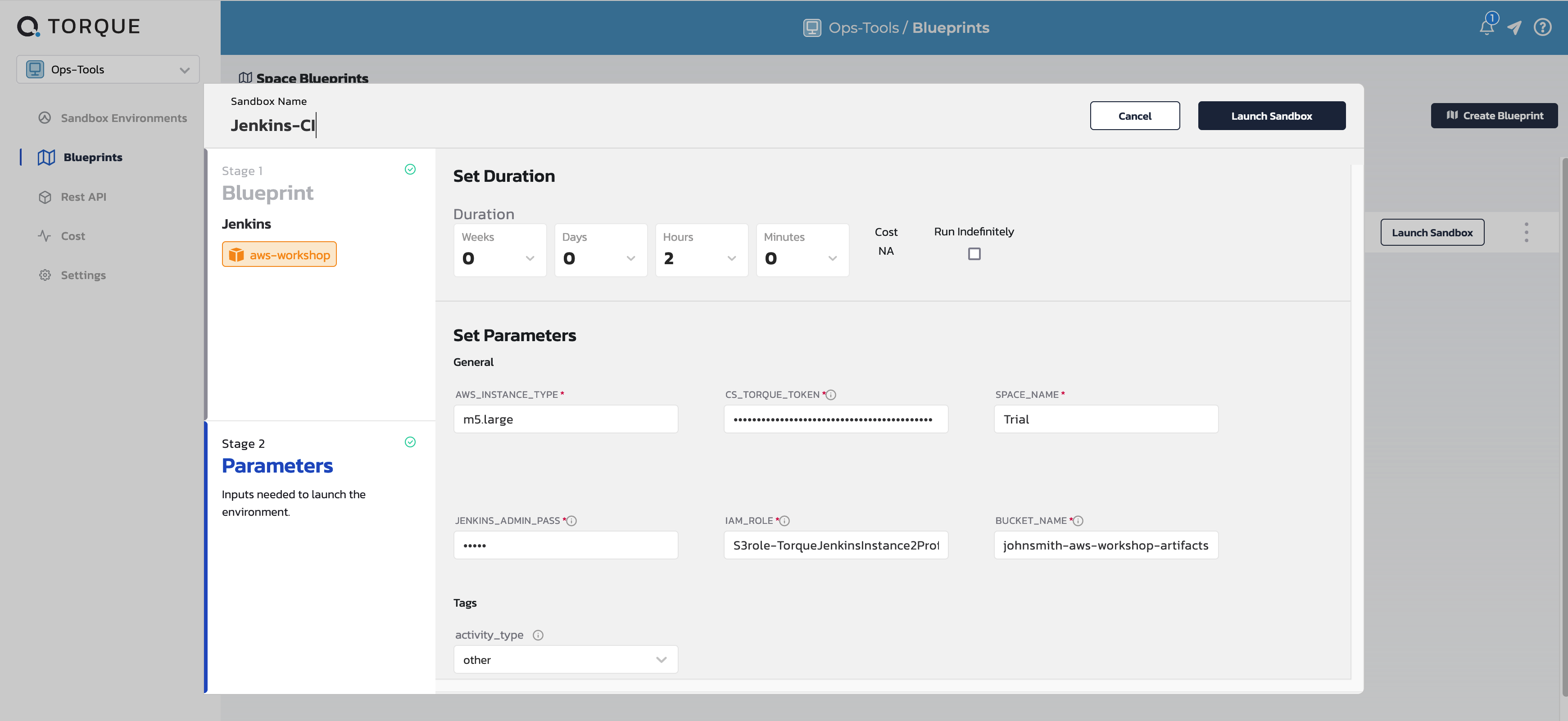This screenshot has height=721, width=1568.
Task: Click the Cancel button
Action: tap(1135, 116)
